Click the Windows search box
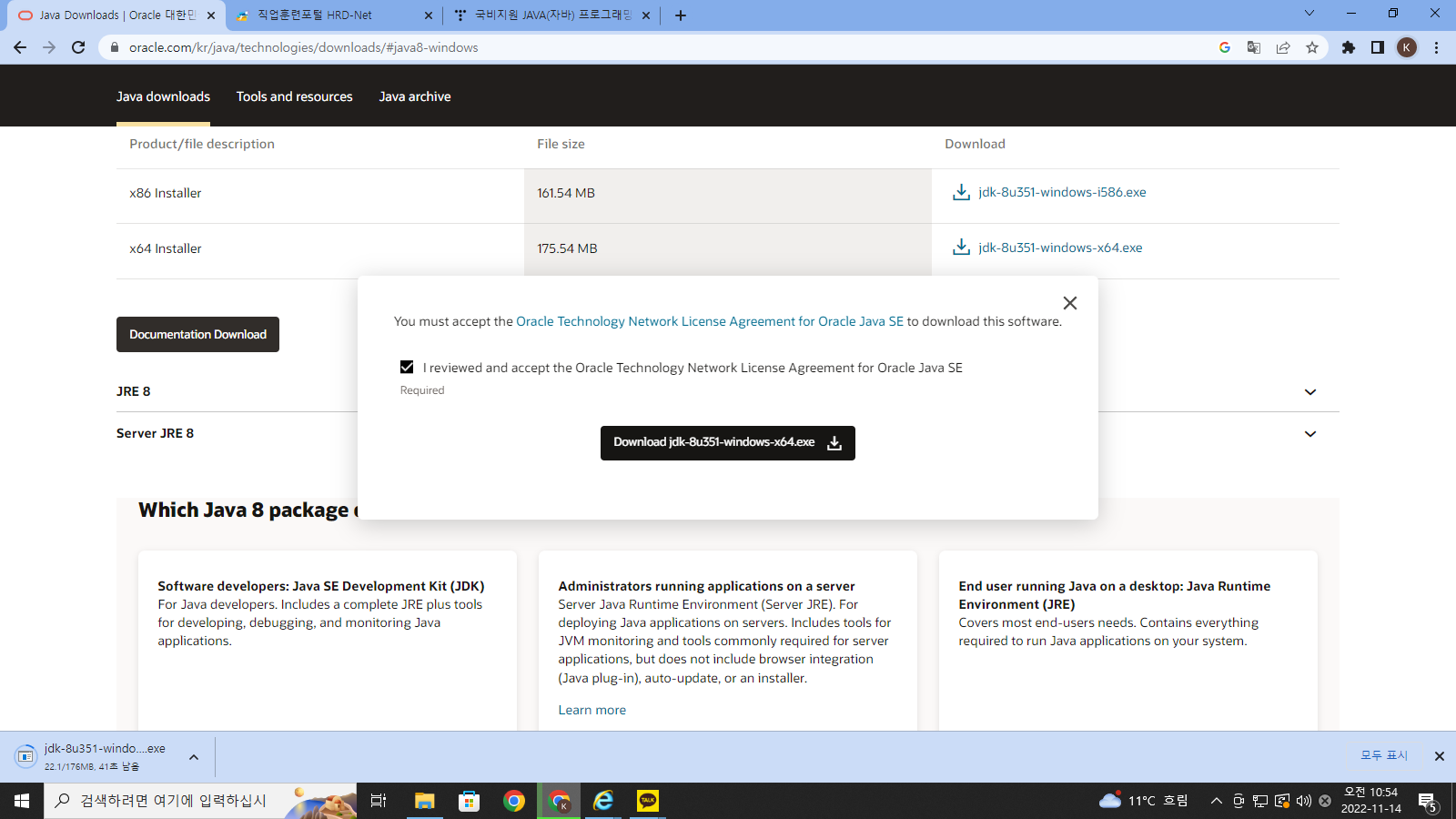The image size is (1456, 819). [x=200, y=801]
